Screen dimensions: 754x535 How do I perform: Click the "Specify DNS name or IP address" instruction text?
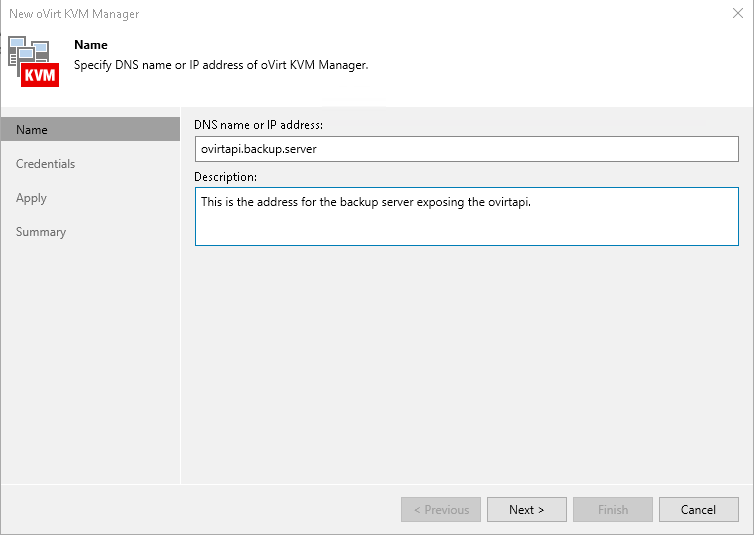tap(221, 66)
